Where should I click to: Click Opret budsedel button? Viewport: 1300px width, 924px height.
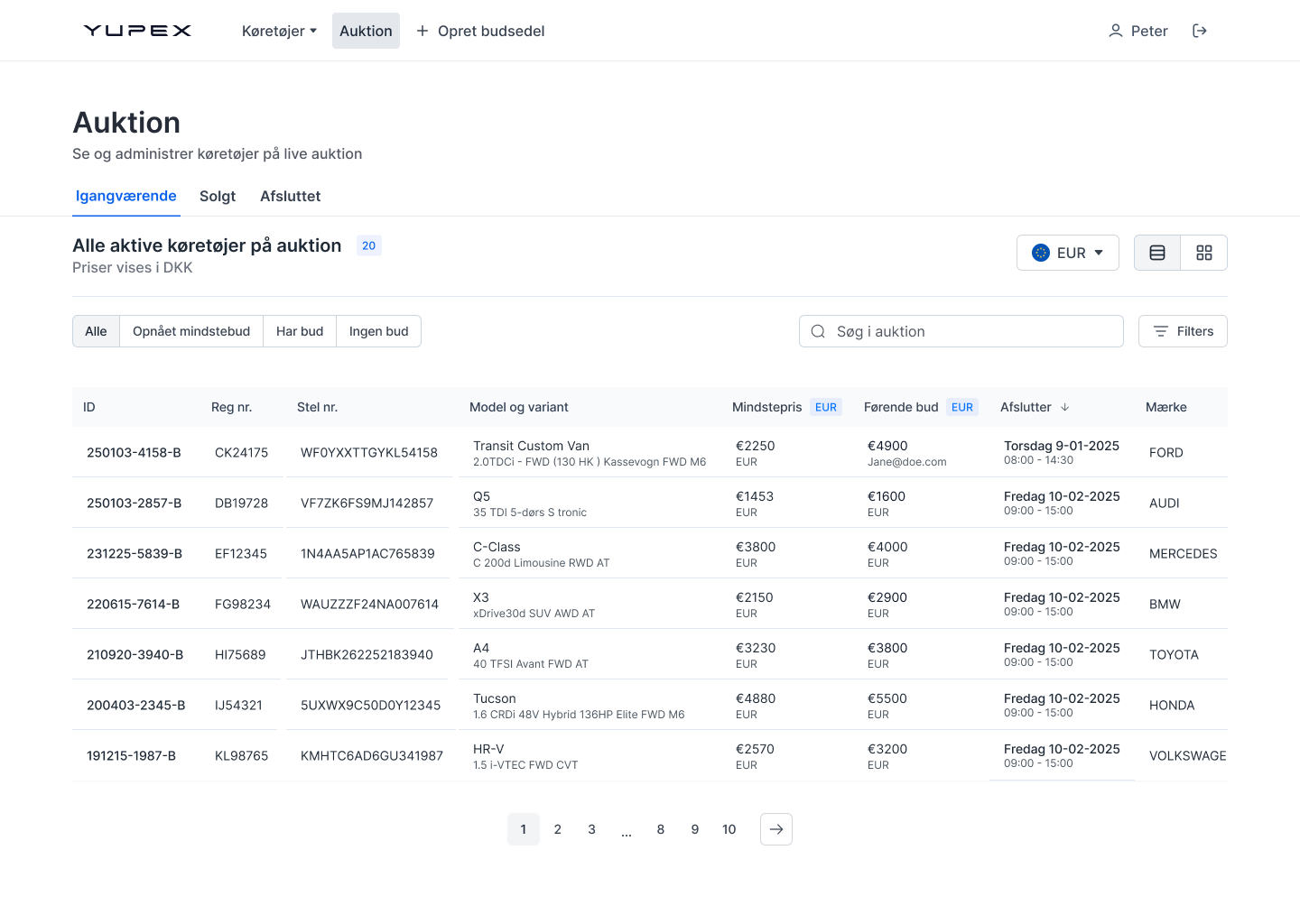(480, 31)
